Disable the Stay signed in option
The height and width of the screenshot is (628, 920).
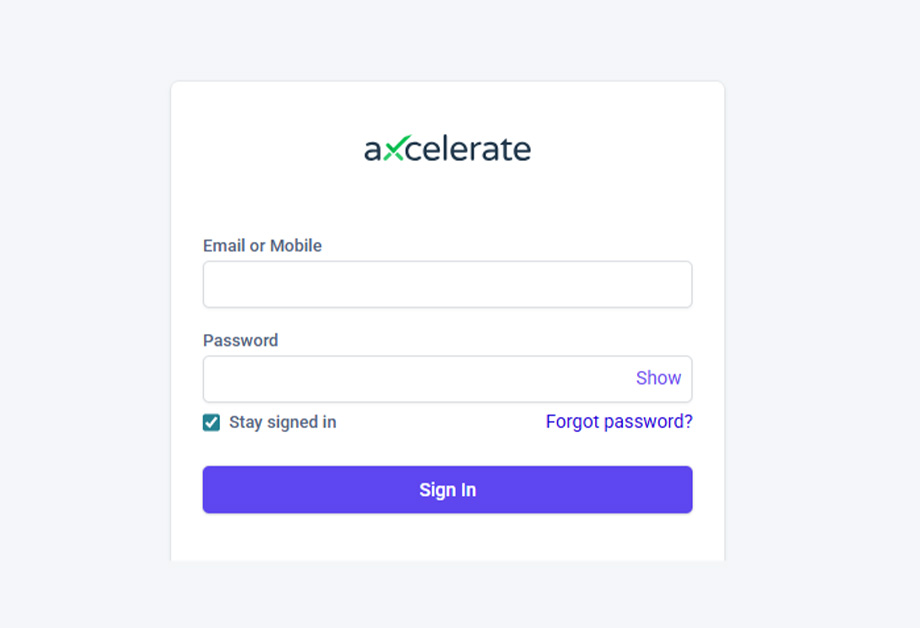tap(211, 422)
